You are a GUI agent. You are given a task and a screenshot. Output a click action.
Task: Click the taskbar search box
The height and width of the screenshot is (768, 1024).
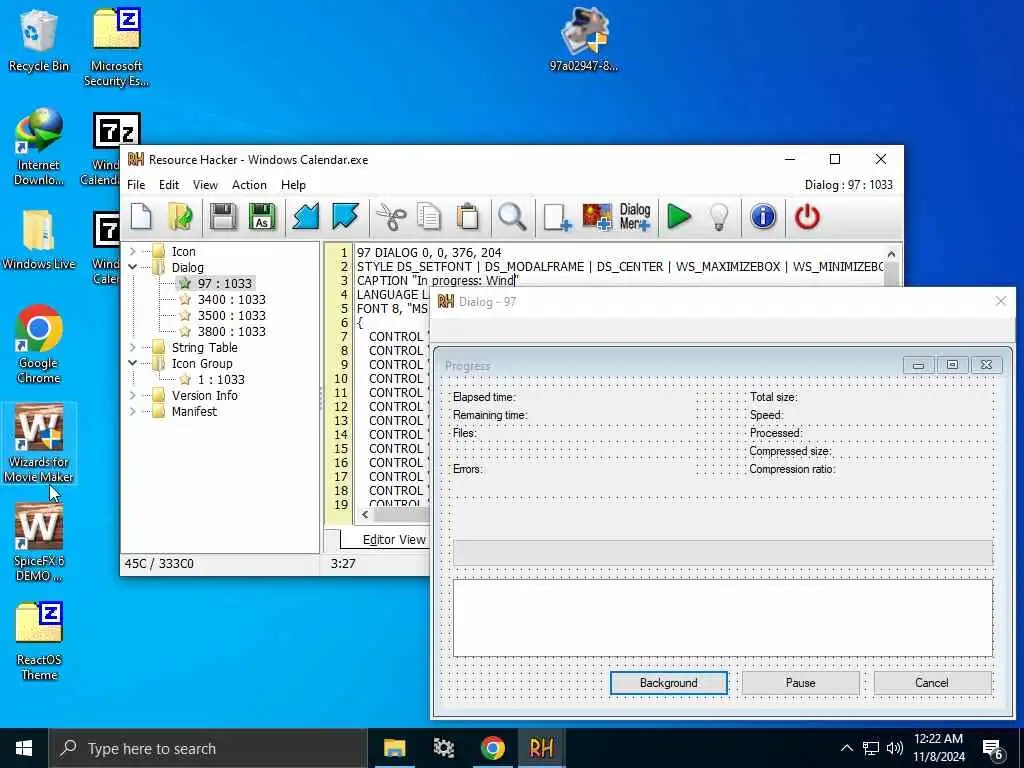pyautogui.click(x=208, y=748)
